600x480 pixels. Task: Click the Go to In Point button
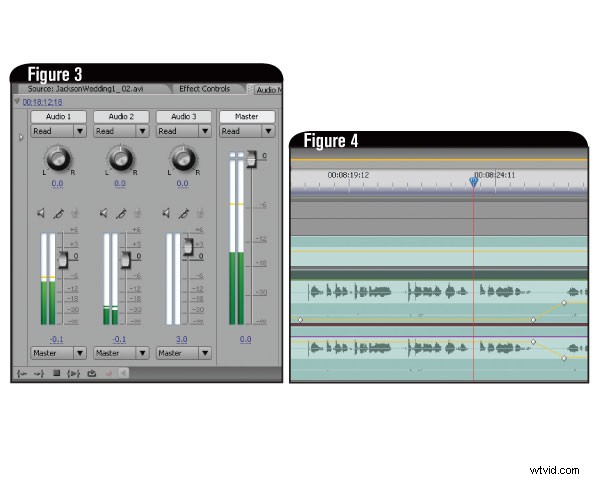22,373
